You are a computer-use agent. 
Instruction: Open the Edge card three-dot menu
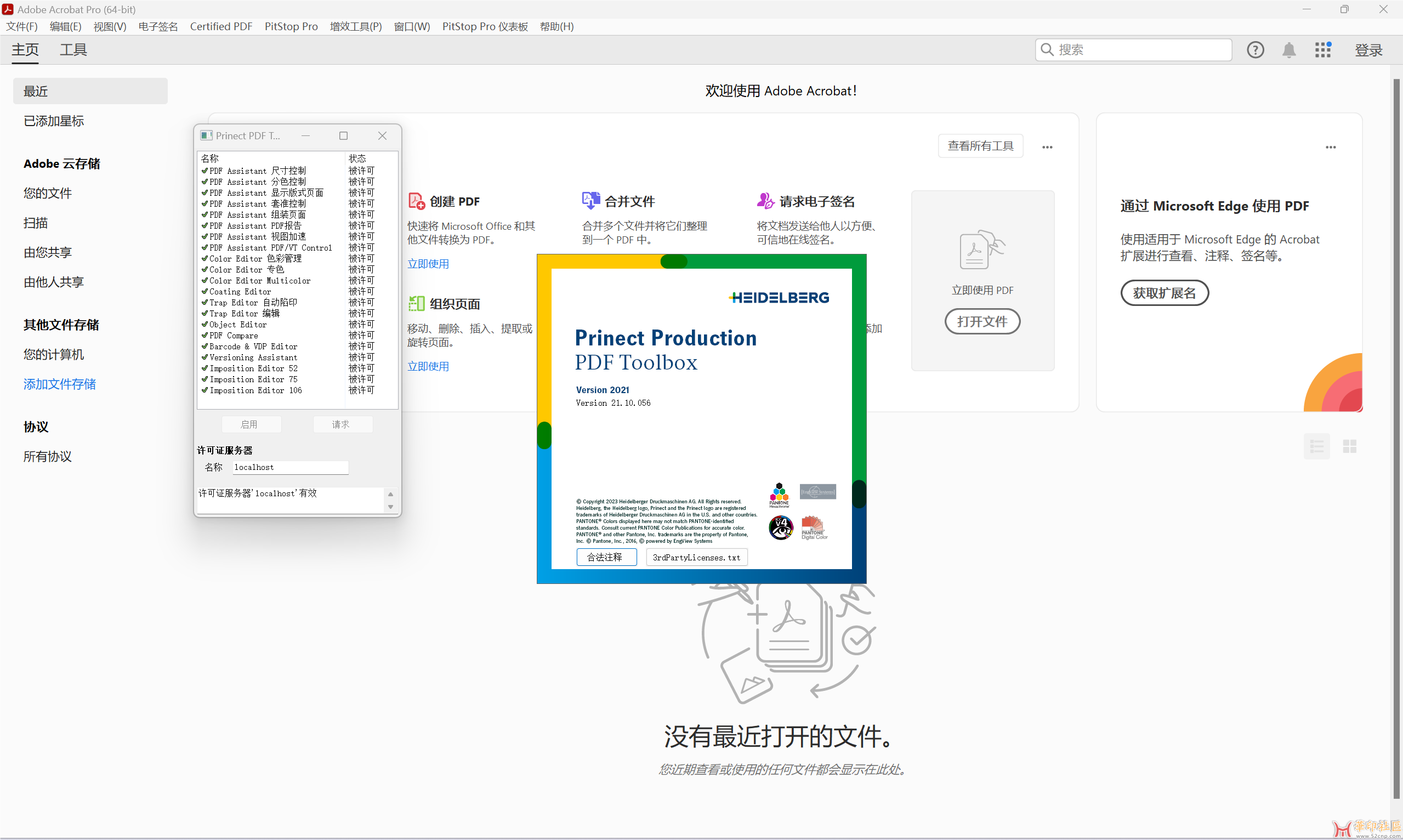[x=1330, y=147]
